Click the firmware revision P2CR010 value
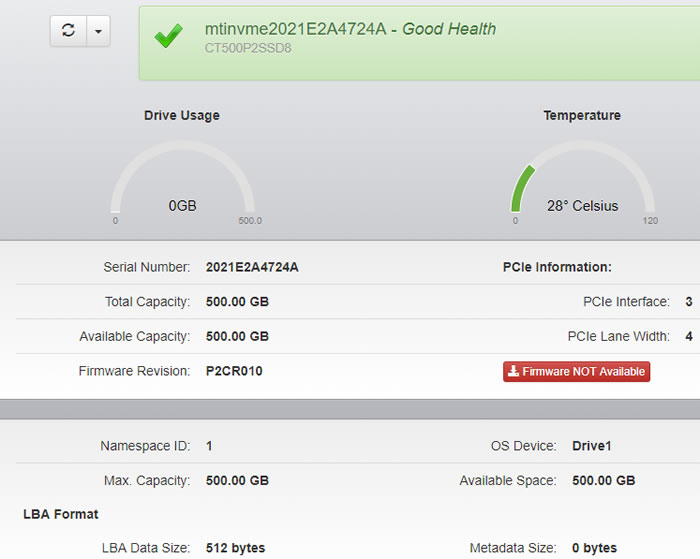 click(x=234, y=371)
